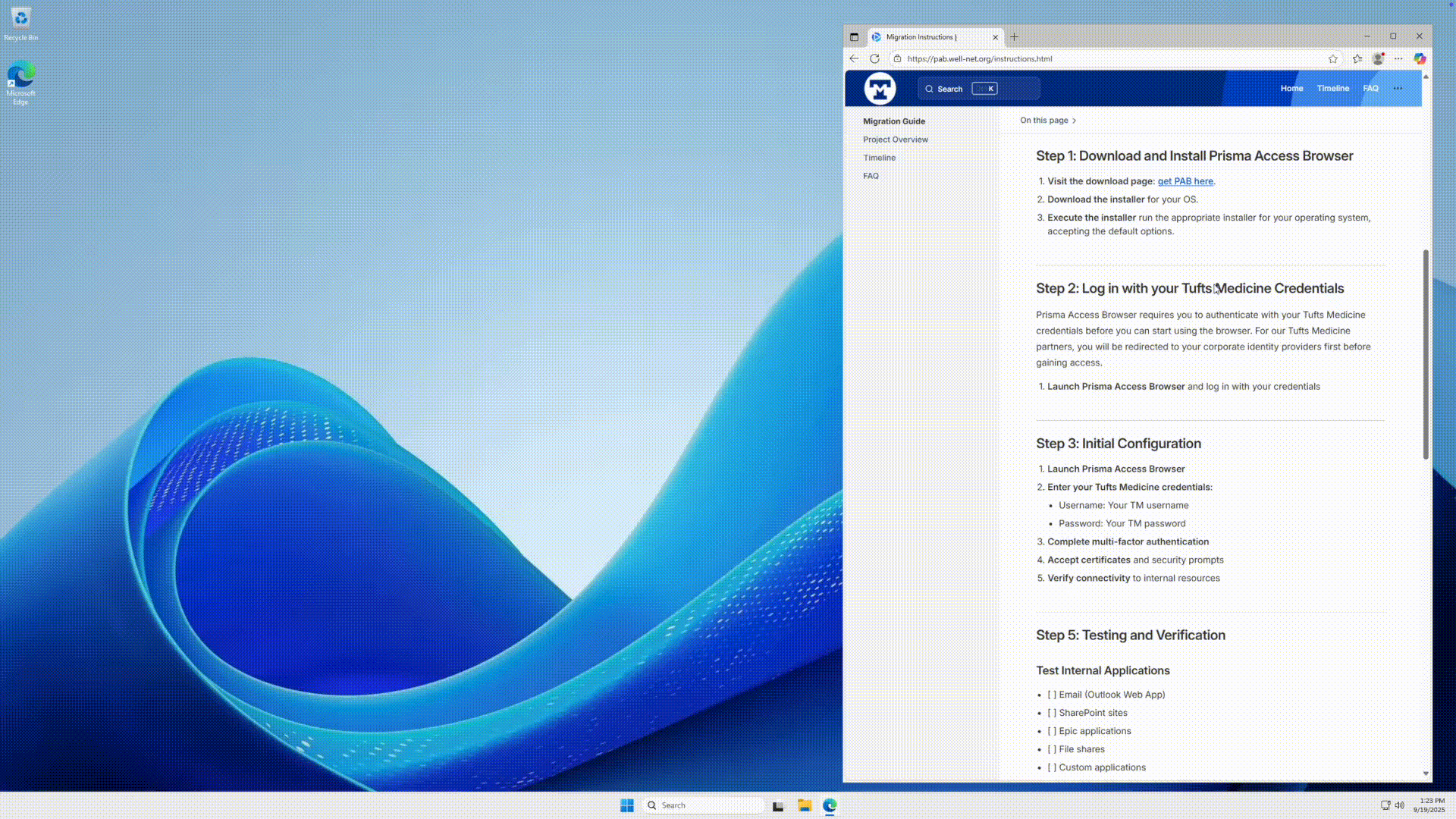Viewport: 1456px width, 819px height.
Task: Open the navbar overflow menu (three dots)
Action: coord(1398,88)
